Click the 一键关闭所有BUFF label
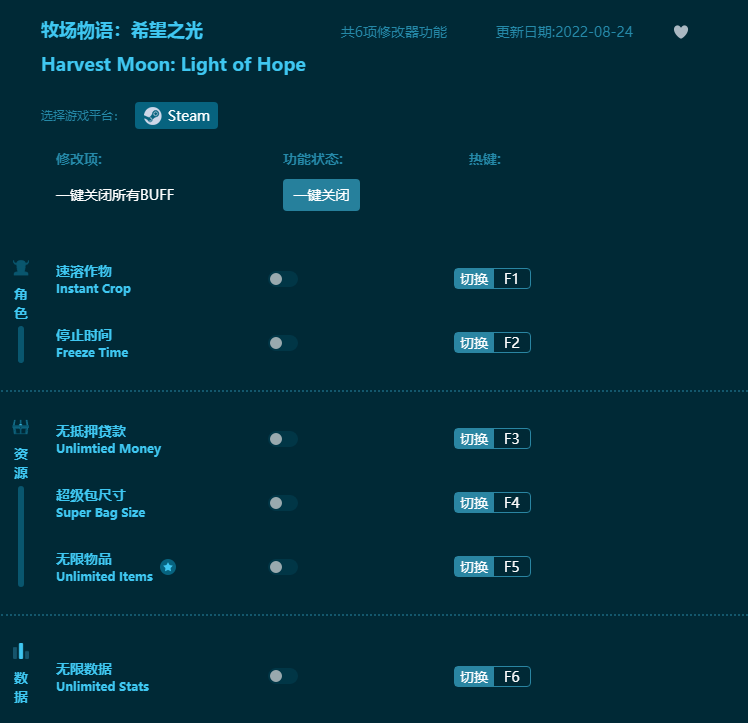The image size is (748, 723). (115, 195)
